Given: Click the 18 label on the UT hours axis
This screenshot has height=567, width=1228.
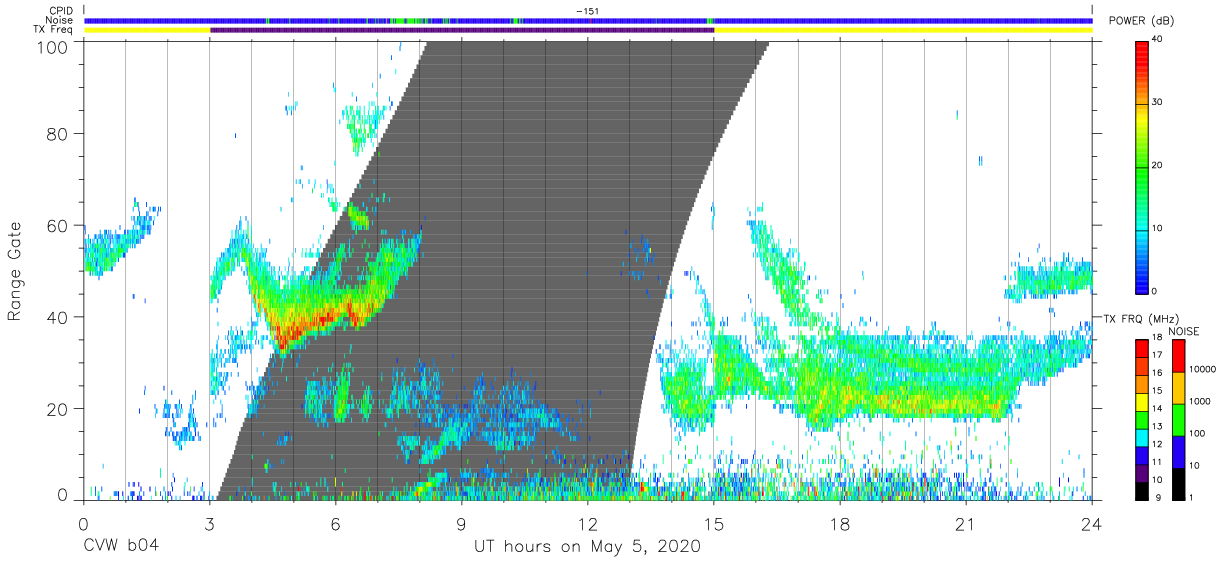Looking at the screenshot, I should pyautogui.click(x=840, y=523).
